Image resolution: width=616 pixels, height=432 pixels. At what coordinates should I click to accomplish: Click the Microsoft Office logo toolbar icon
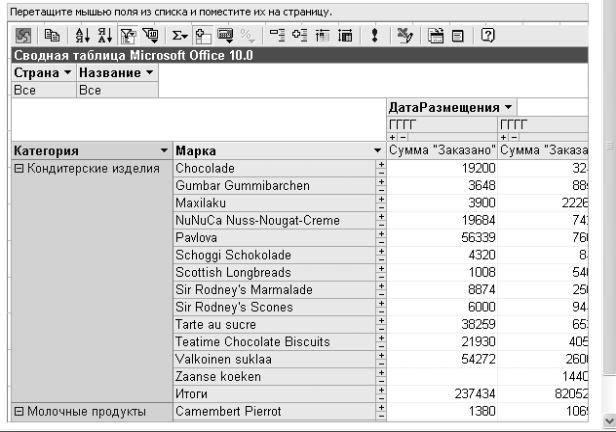point(23,36)
